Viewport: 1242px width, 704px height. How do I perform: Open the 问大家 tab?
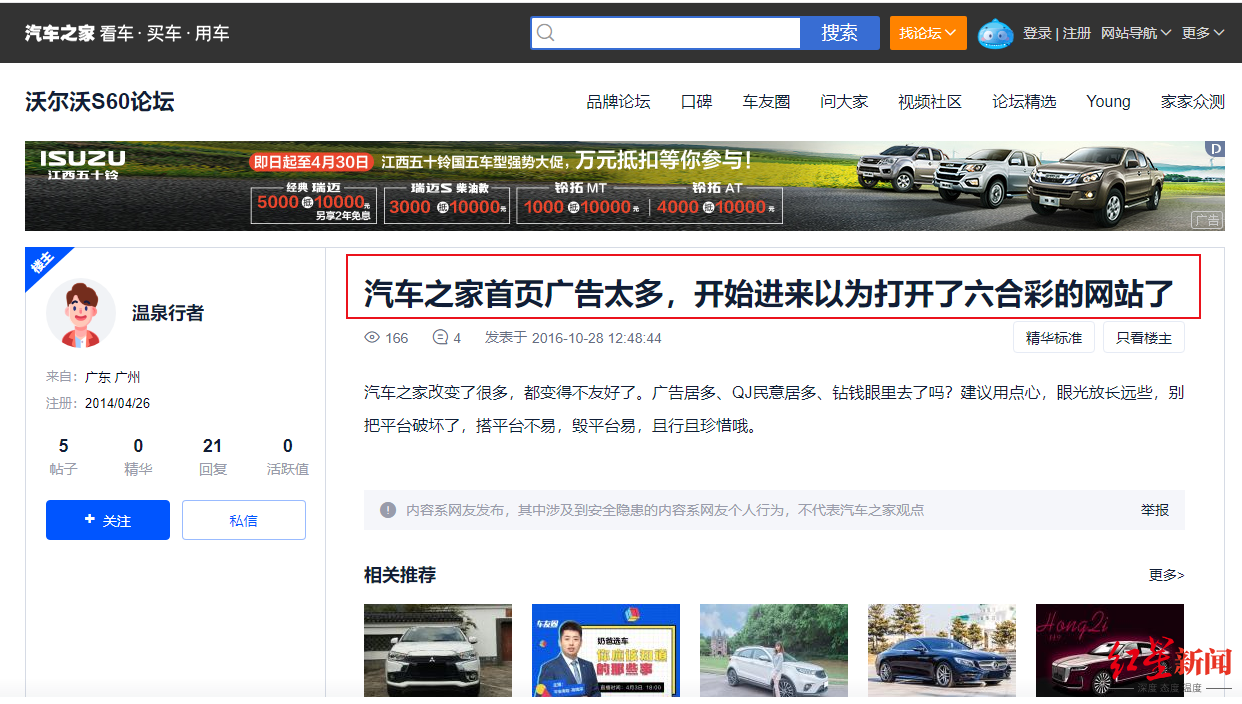(844, 102)
